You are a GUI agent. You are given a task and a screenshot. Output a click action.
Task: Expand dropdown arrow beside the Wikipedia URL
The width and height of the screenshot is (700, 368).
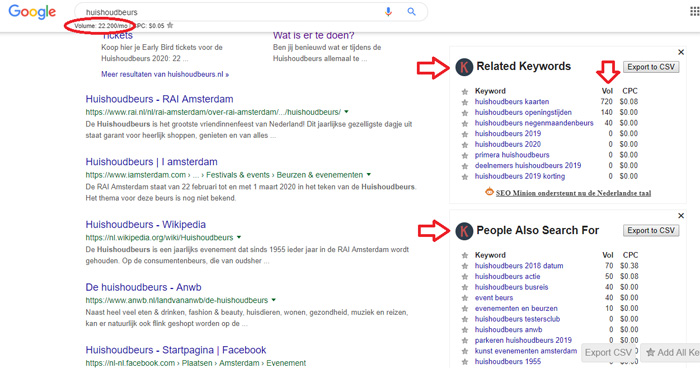pos(239,237)
